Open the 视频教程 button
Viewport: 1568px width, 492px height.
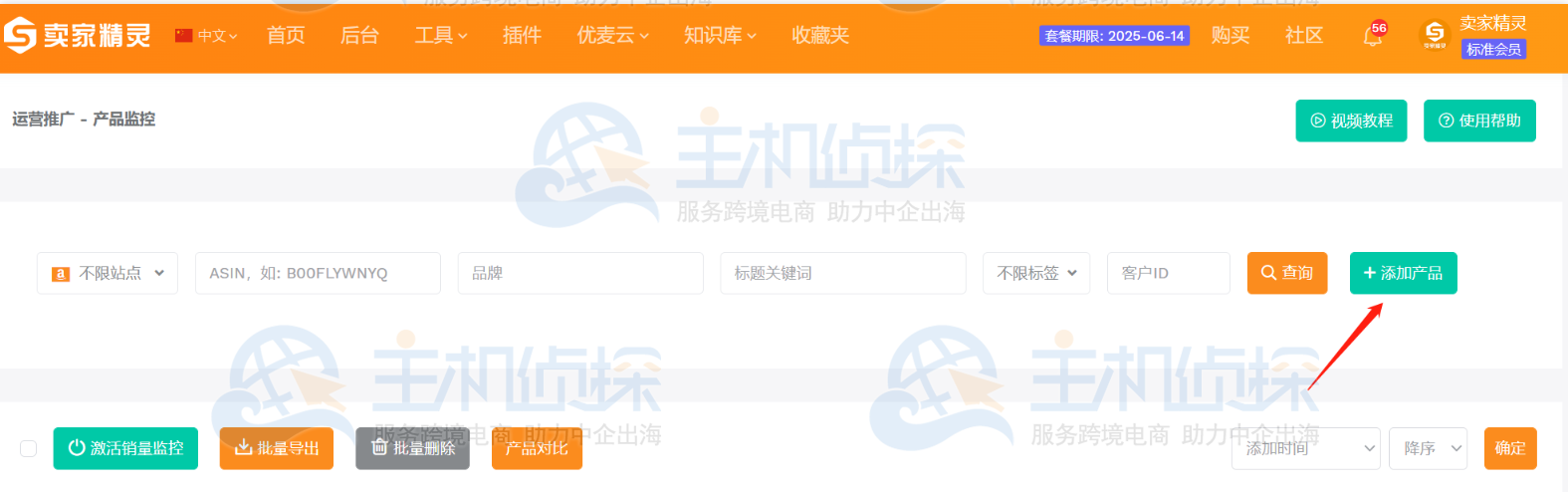pos(1351,121)
